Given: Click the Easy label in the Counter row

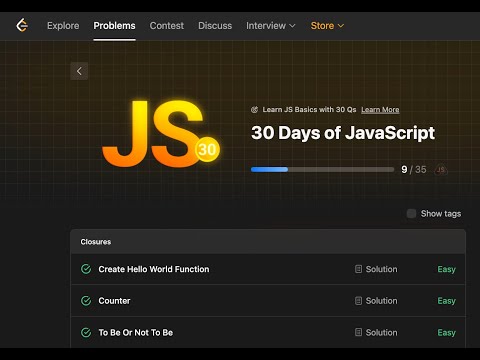Looking at the screenshot, I should pyautogui.click(x=446, y=301).
